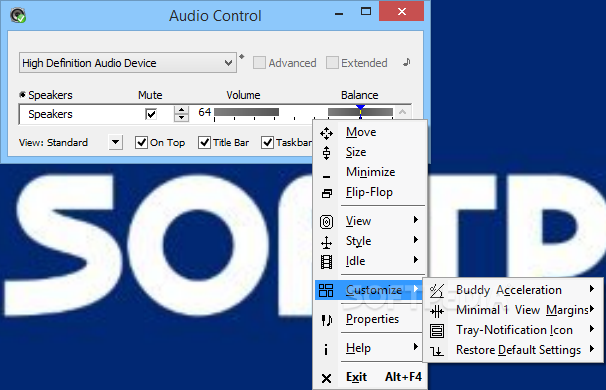The image size is (606, 390).
Task: Click the Speakers column header
Action: coord(50,95)
